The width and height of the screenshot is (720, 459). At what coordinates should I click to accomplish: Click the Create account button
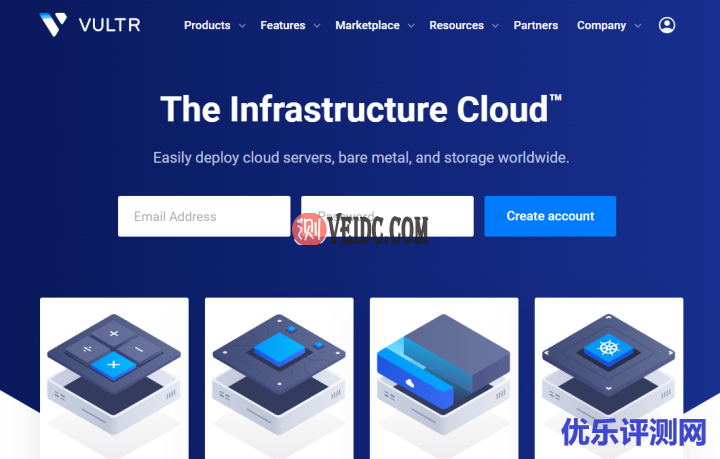tap(550, 216)
